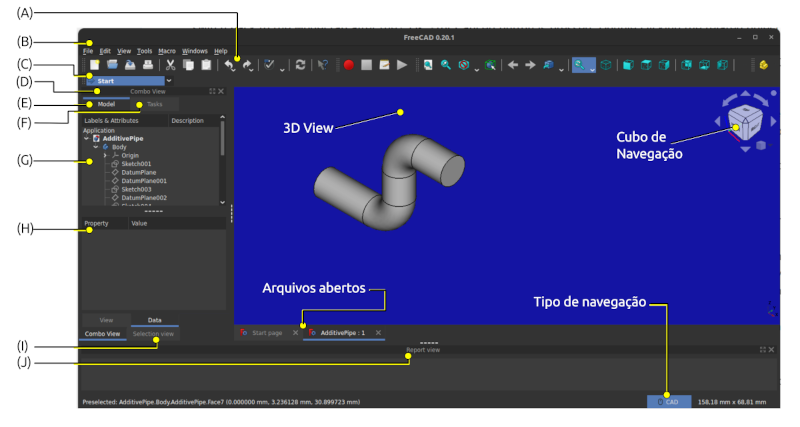Click the Open file folder icon
800x427 pixels.
click(x=112, y=65)
